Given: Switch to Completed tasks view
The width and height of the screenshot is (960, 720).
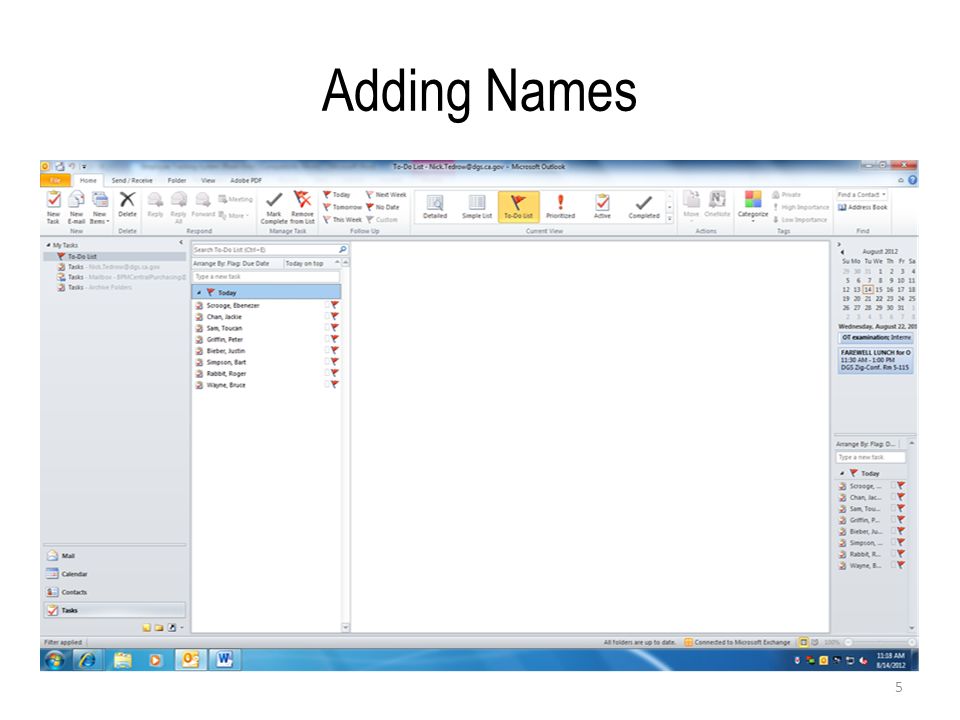Looking at the screenshot, I should [x=643, y=206].
